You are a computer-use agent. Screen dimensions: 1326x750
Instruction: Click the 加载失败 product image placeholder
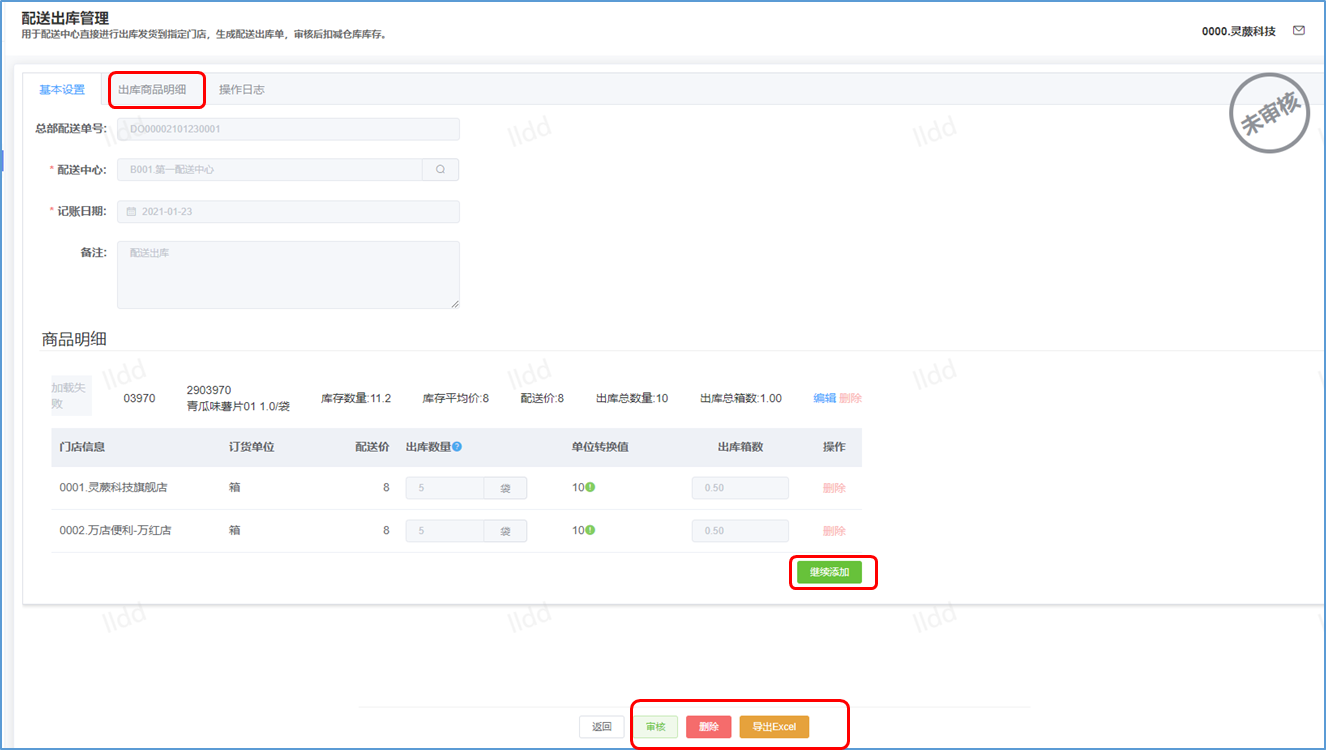coord(71,397)
